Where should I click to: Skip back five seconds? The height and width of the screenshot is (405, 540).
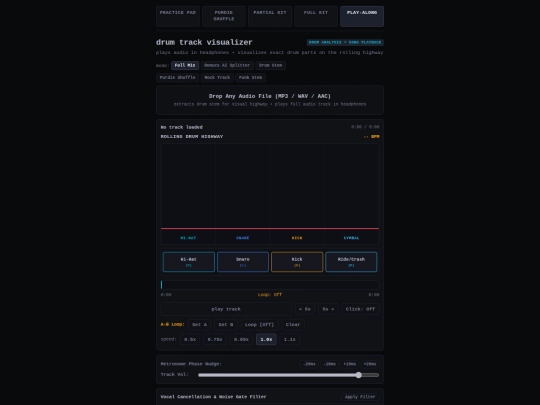305,309
